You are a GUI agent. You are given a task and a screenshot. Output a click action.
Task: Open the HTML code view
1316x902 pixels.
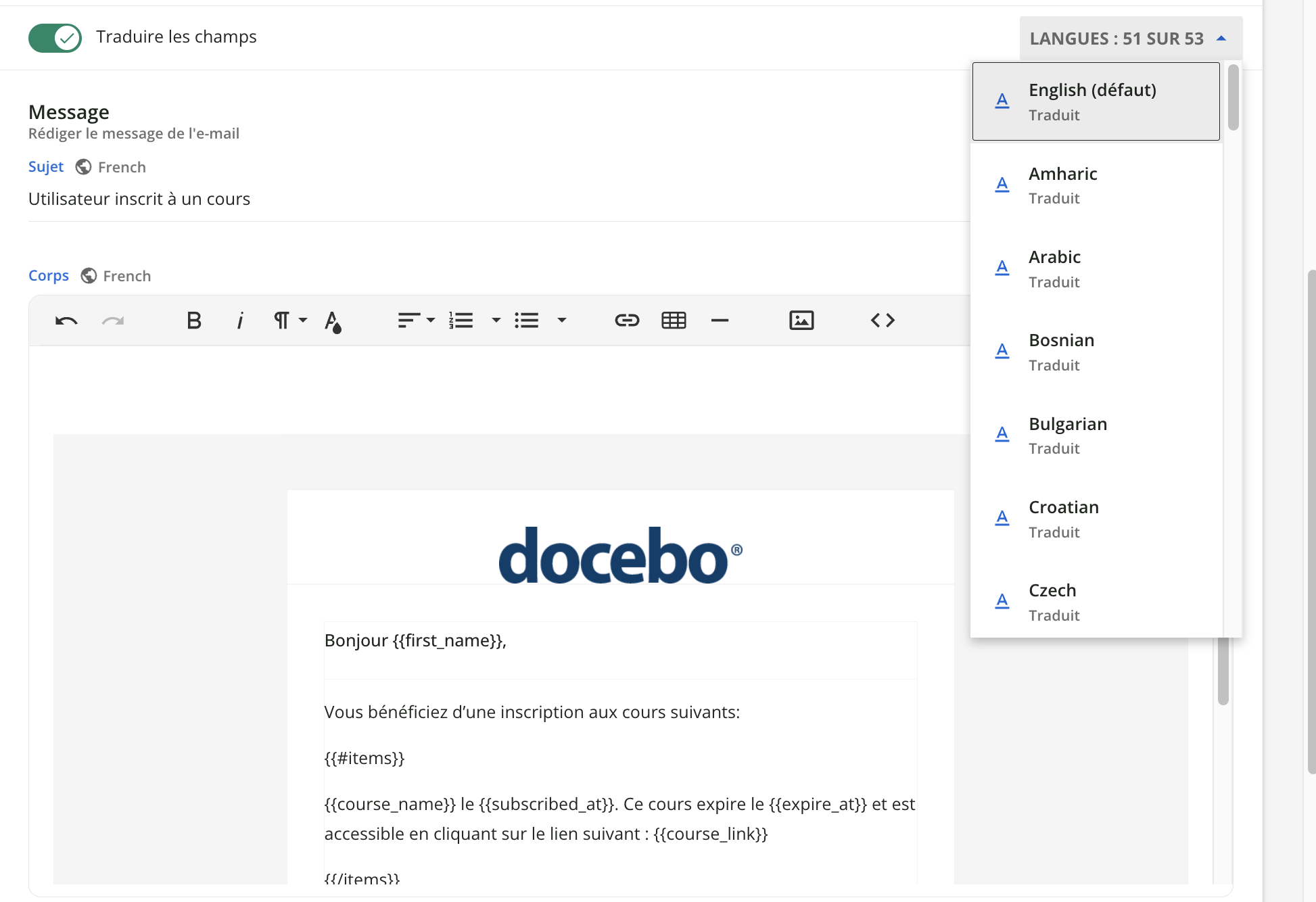click(883, 321)
